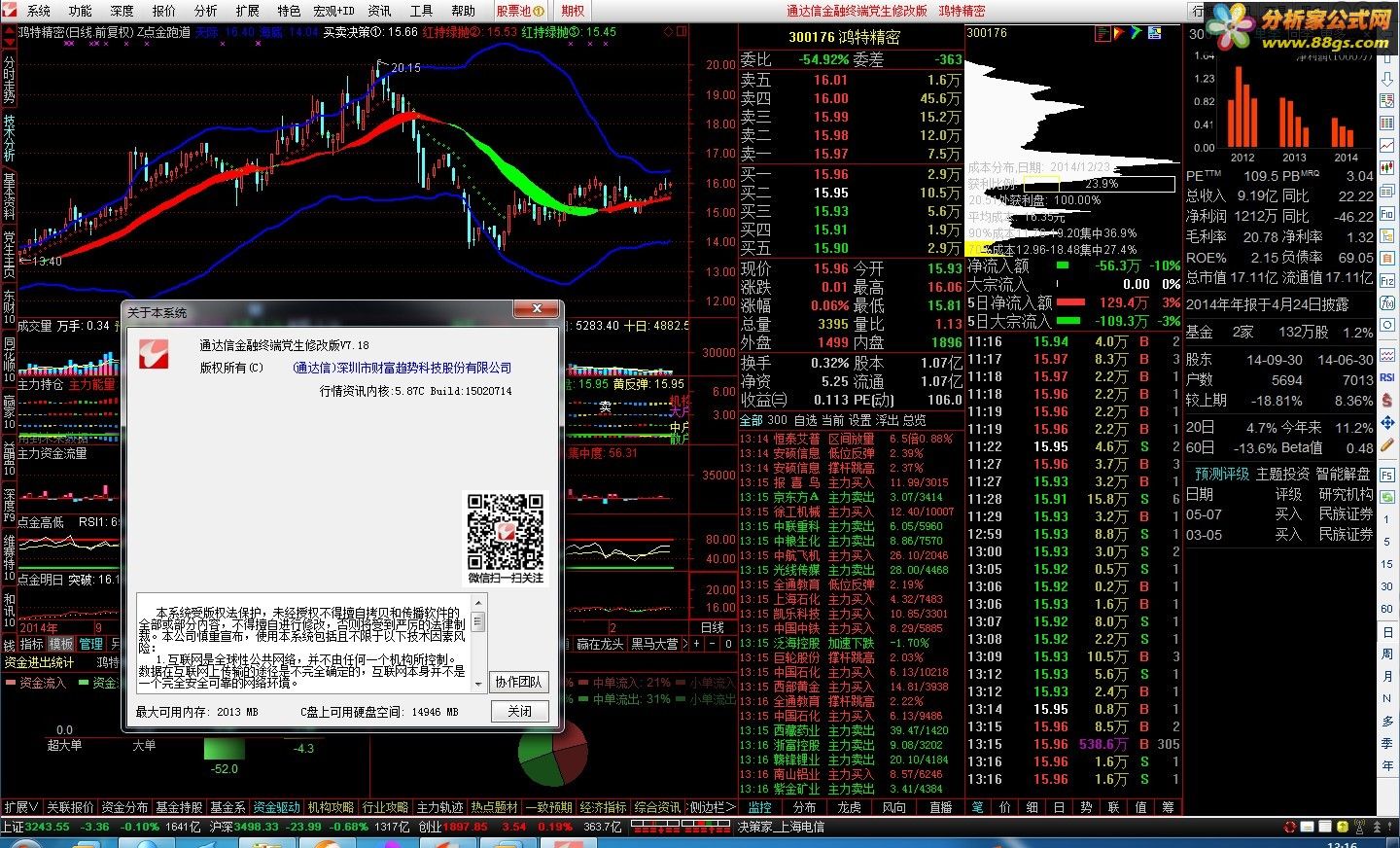Open the 分析 menu
This screenshot has width=1400, height=848.
[206, 11]
